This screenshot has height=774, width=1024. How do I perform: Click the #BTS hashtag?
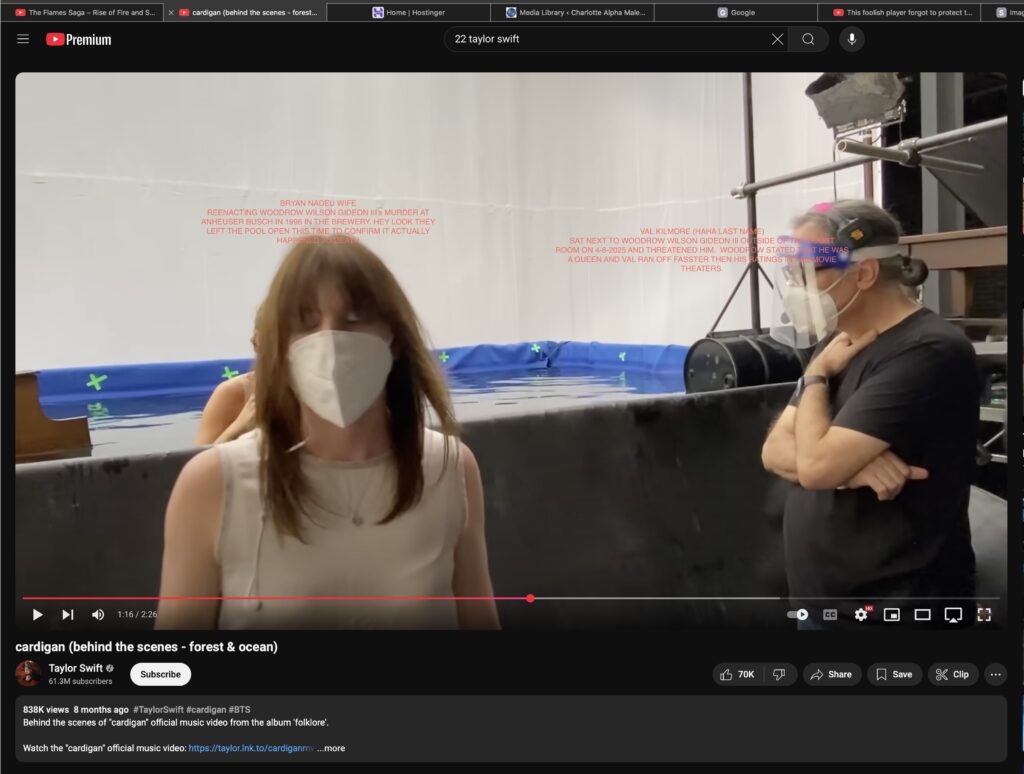pos(240,710)
